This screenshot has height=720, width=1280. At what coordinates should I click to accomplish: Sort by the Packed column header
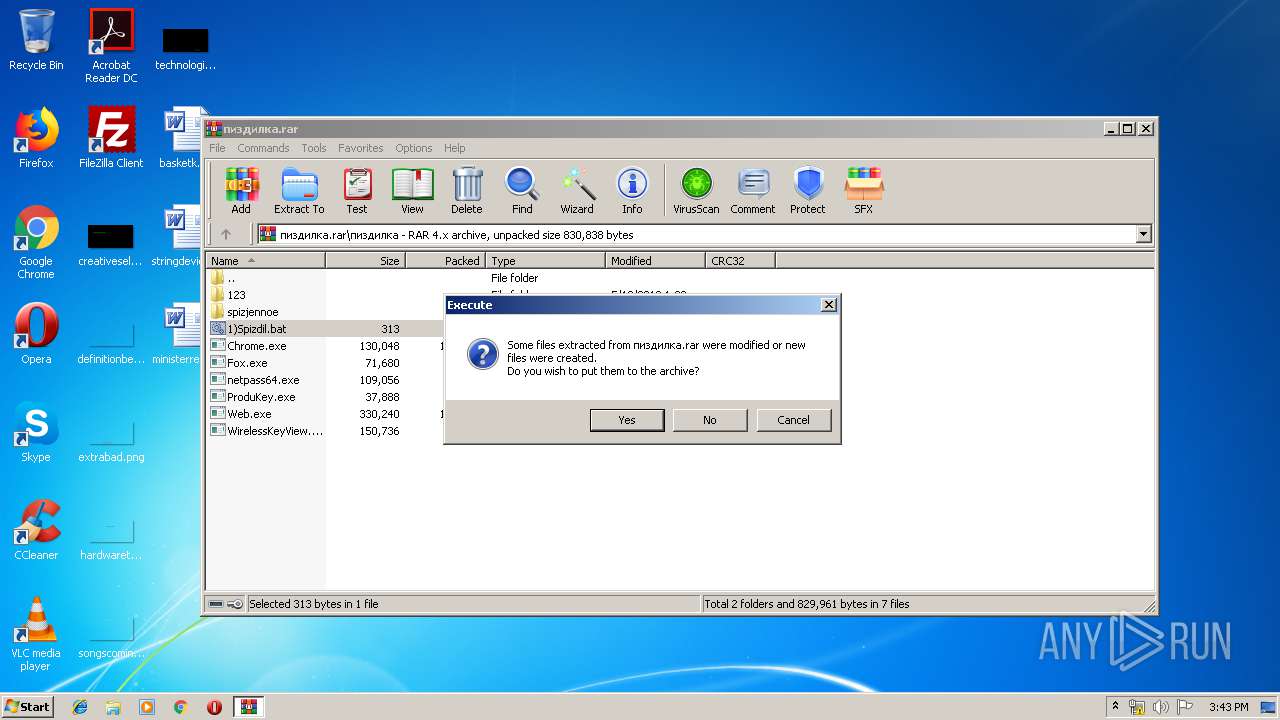(445, 261)
